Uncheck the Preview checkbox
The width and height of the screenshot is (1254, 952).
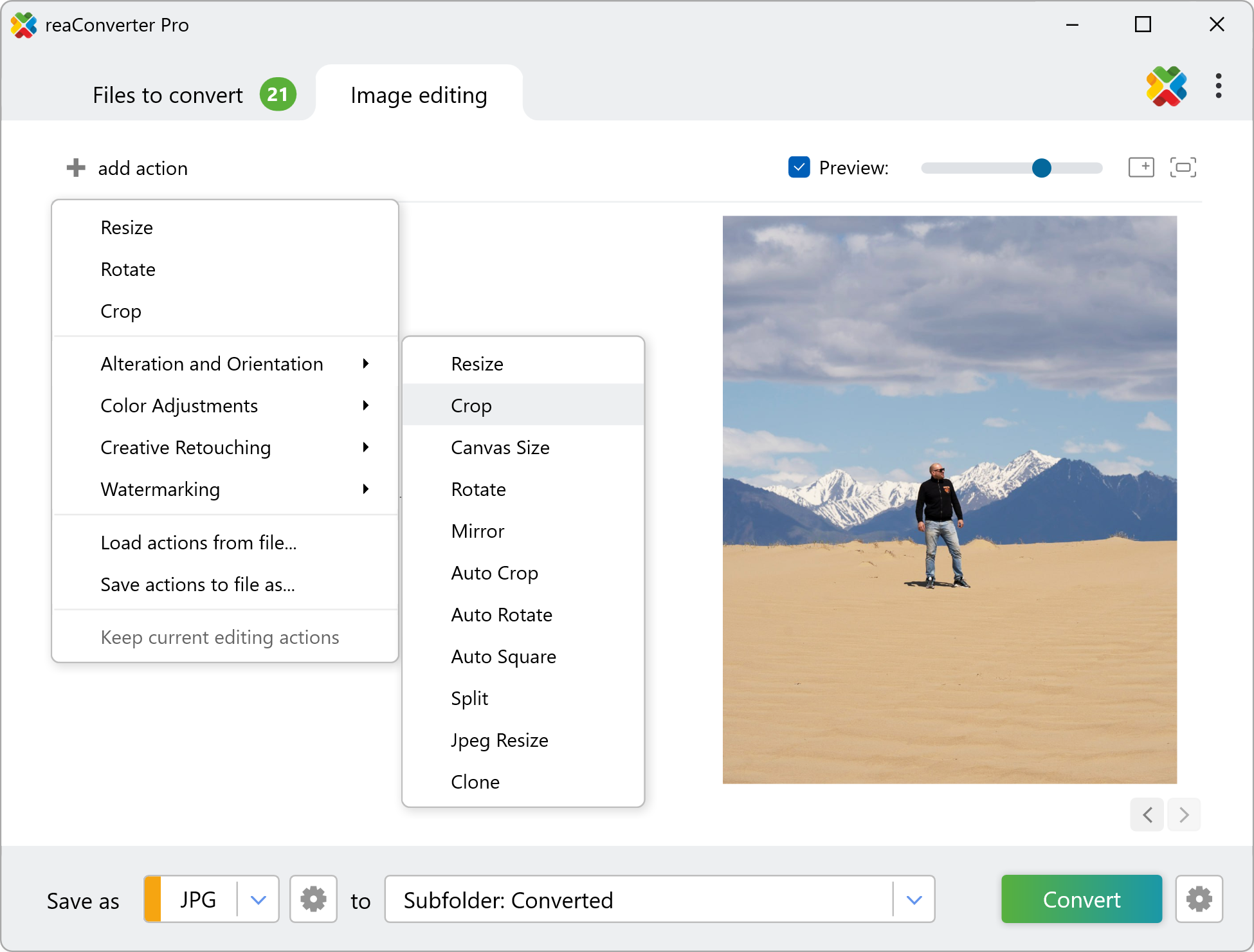(x=799, y=167)
